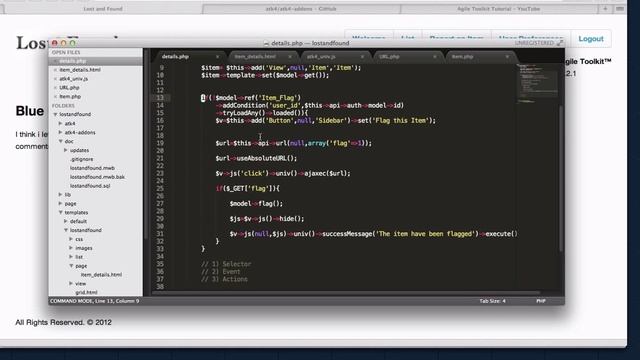Open the PHP syntax selector in the status bar
This screenshot has height=360, width=640.
click(x=541, y=301)
